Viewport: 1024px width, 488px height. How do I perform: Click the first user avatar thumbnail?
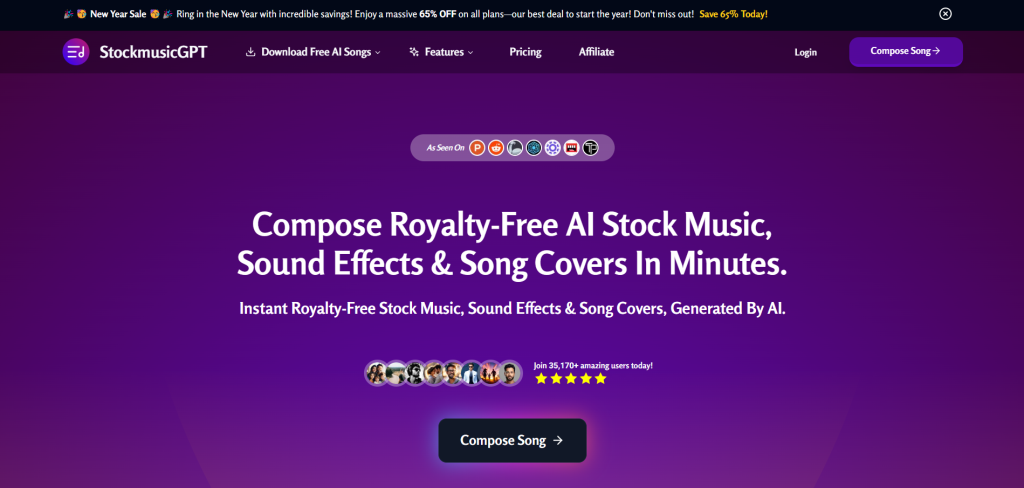pos(376,373)
